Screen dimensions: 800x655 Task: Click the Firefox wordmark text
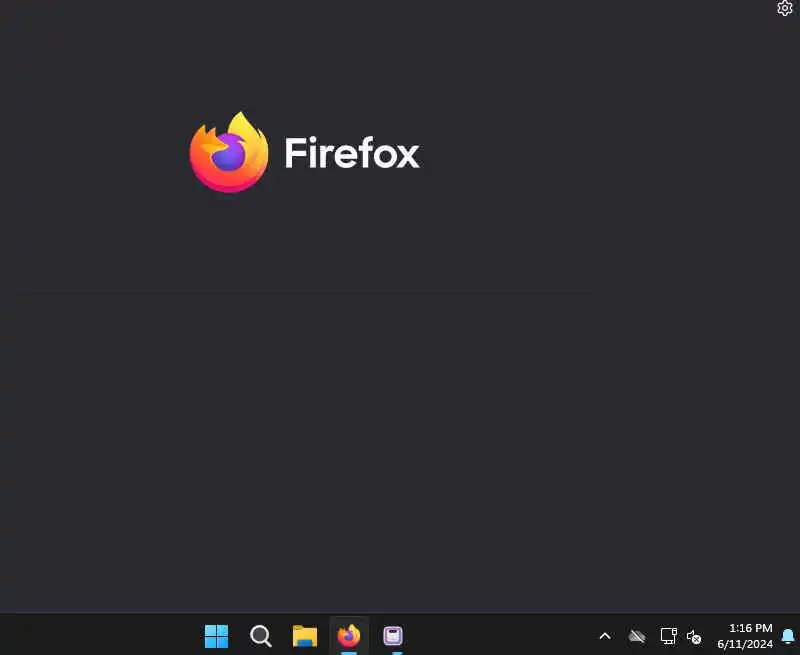pyautogui.click(x=352, y=152)
